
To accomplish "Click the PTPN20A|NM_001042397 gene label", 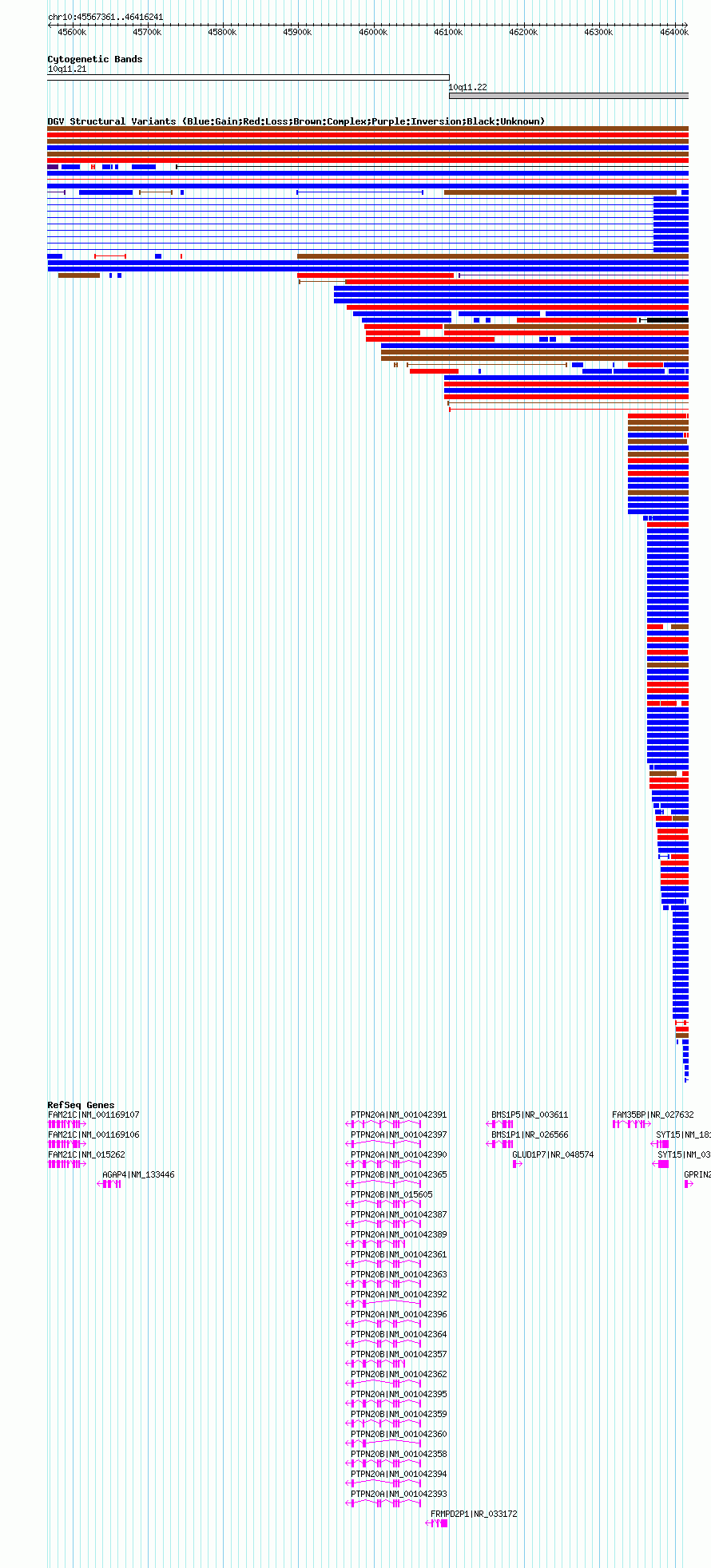I will tap(399, 1134).
